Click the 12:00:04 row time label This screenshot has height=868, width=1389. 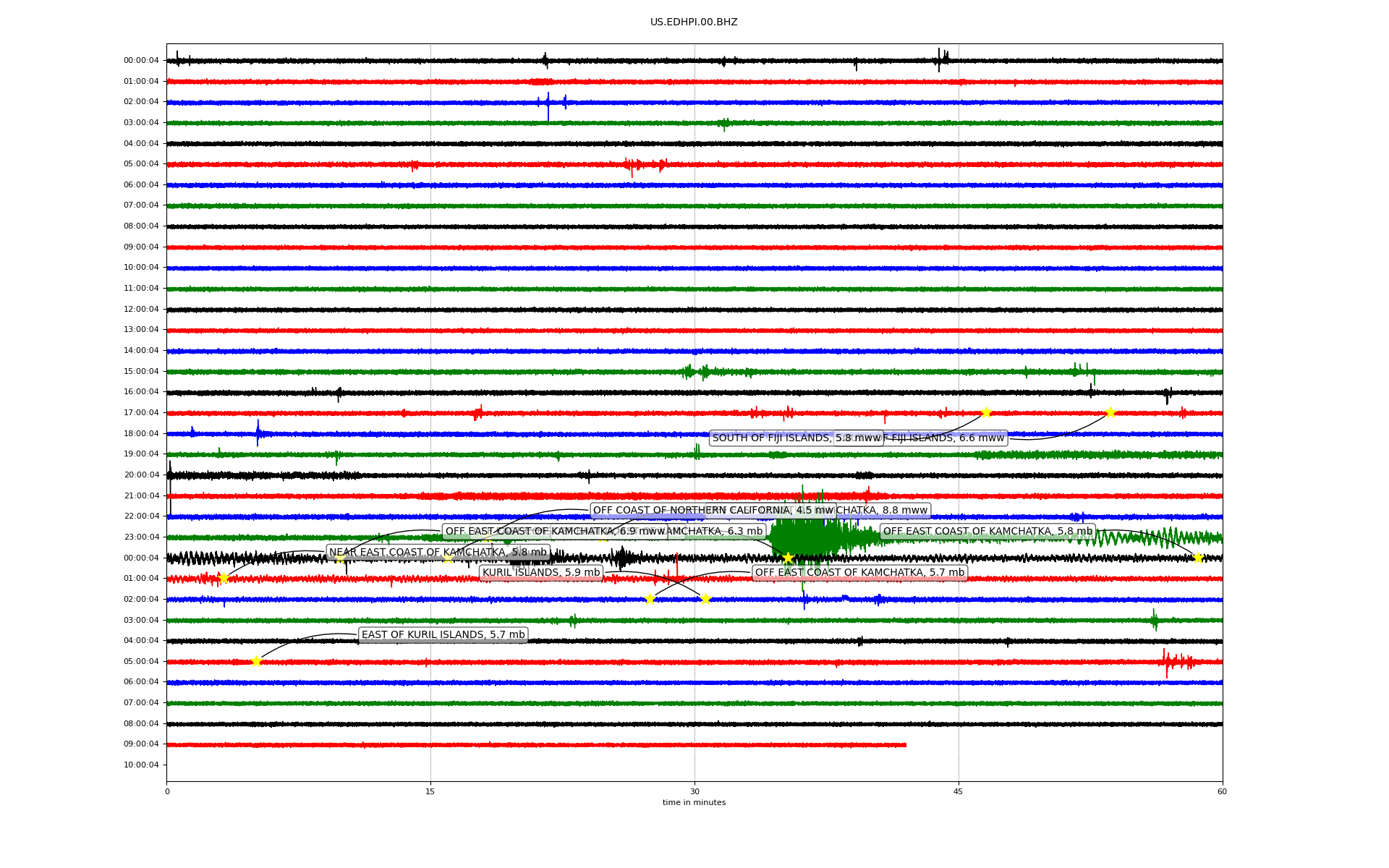click(141, 310)
